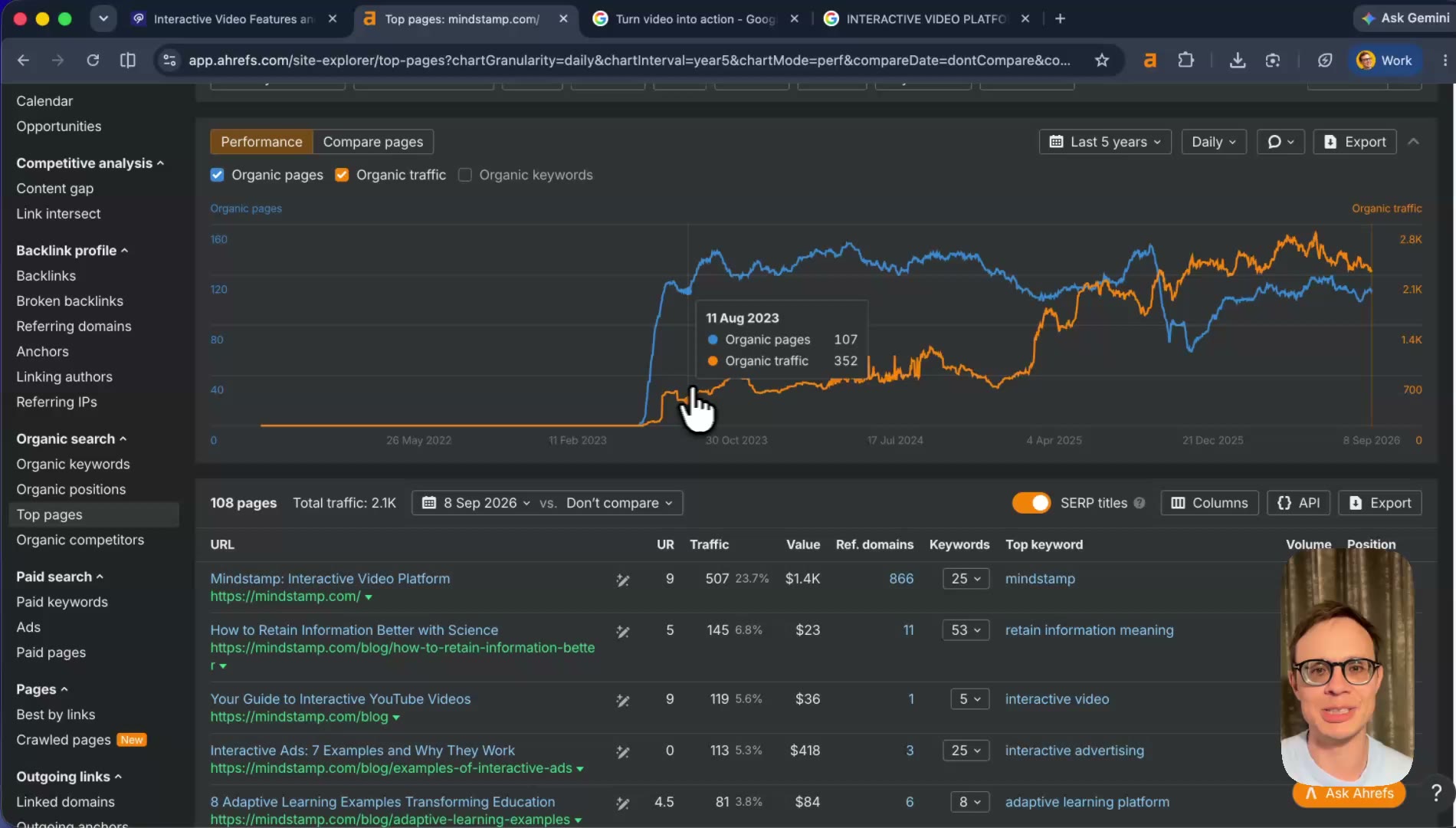
Task: Switch to the Performance tab
Action: tap(261, 142)
